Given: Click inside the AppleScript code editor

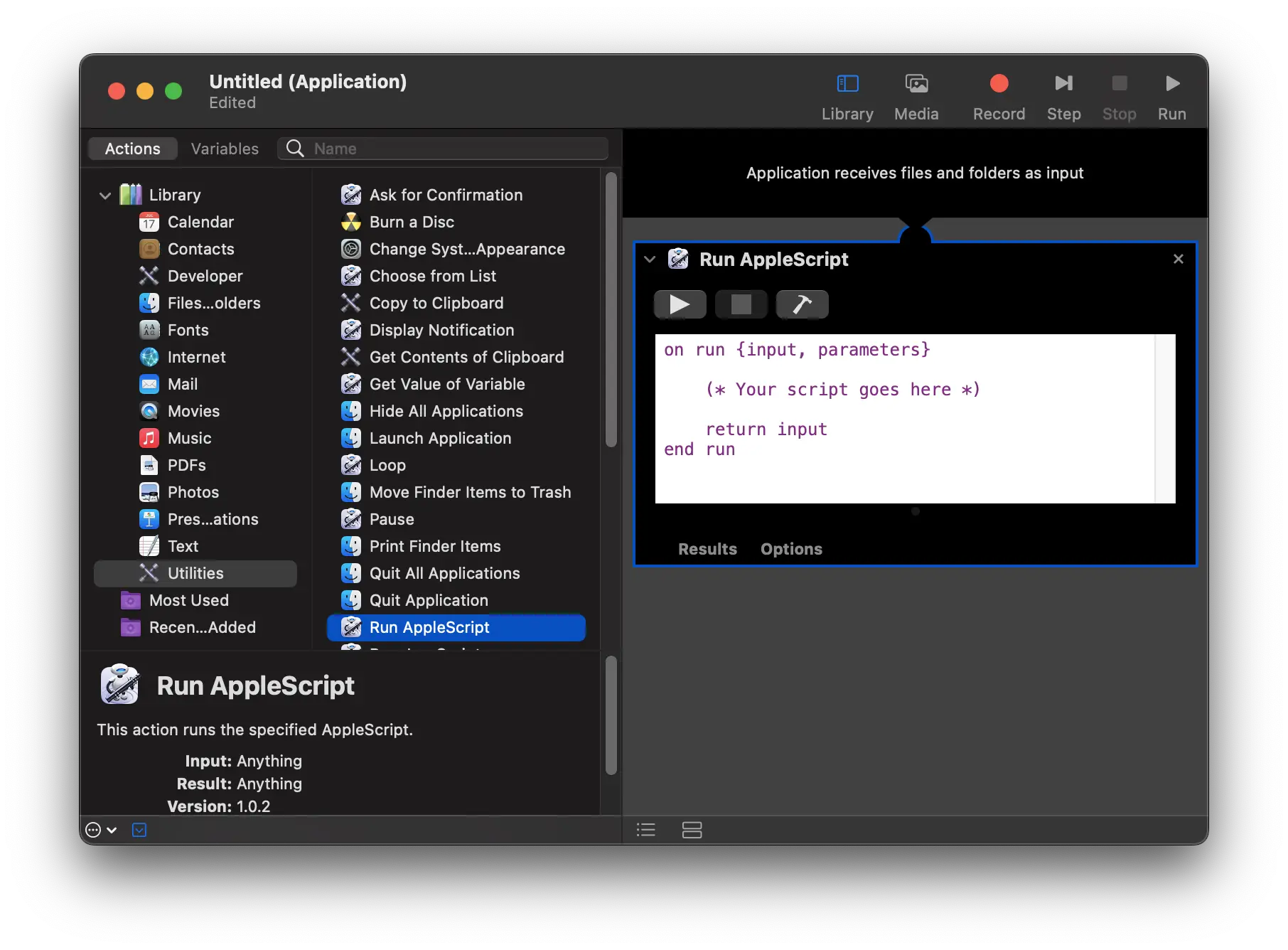Looking at the screenshot, I should click(x=905, y=419).
